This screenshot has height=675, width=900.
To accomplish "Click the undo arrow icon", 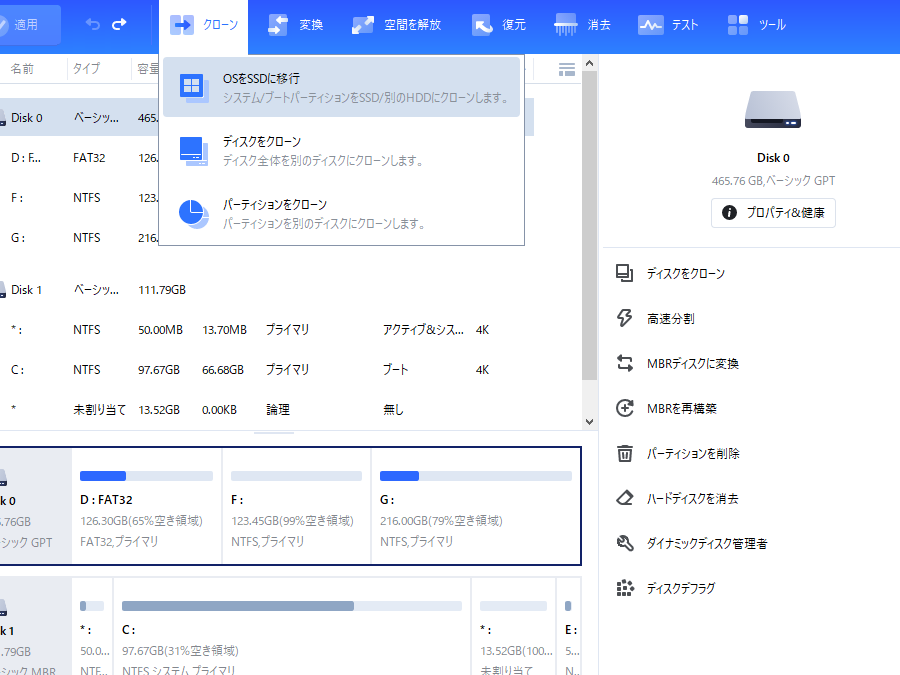I will (93, 24).
